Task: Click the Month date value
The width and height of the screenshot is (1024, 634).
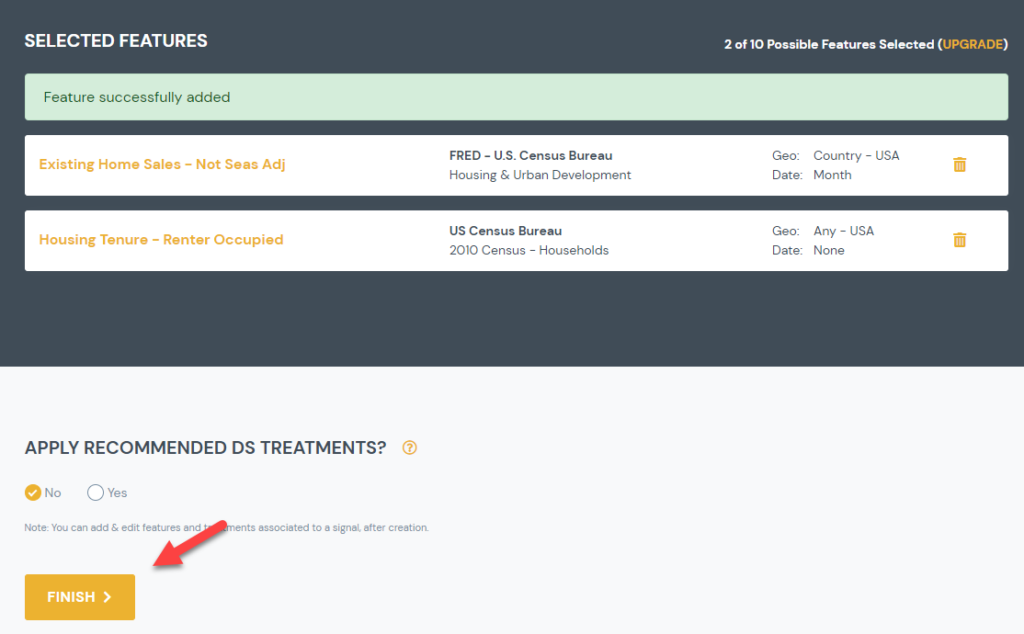Action: click(x=832, y=175)
